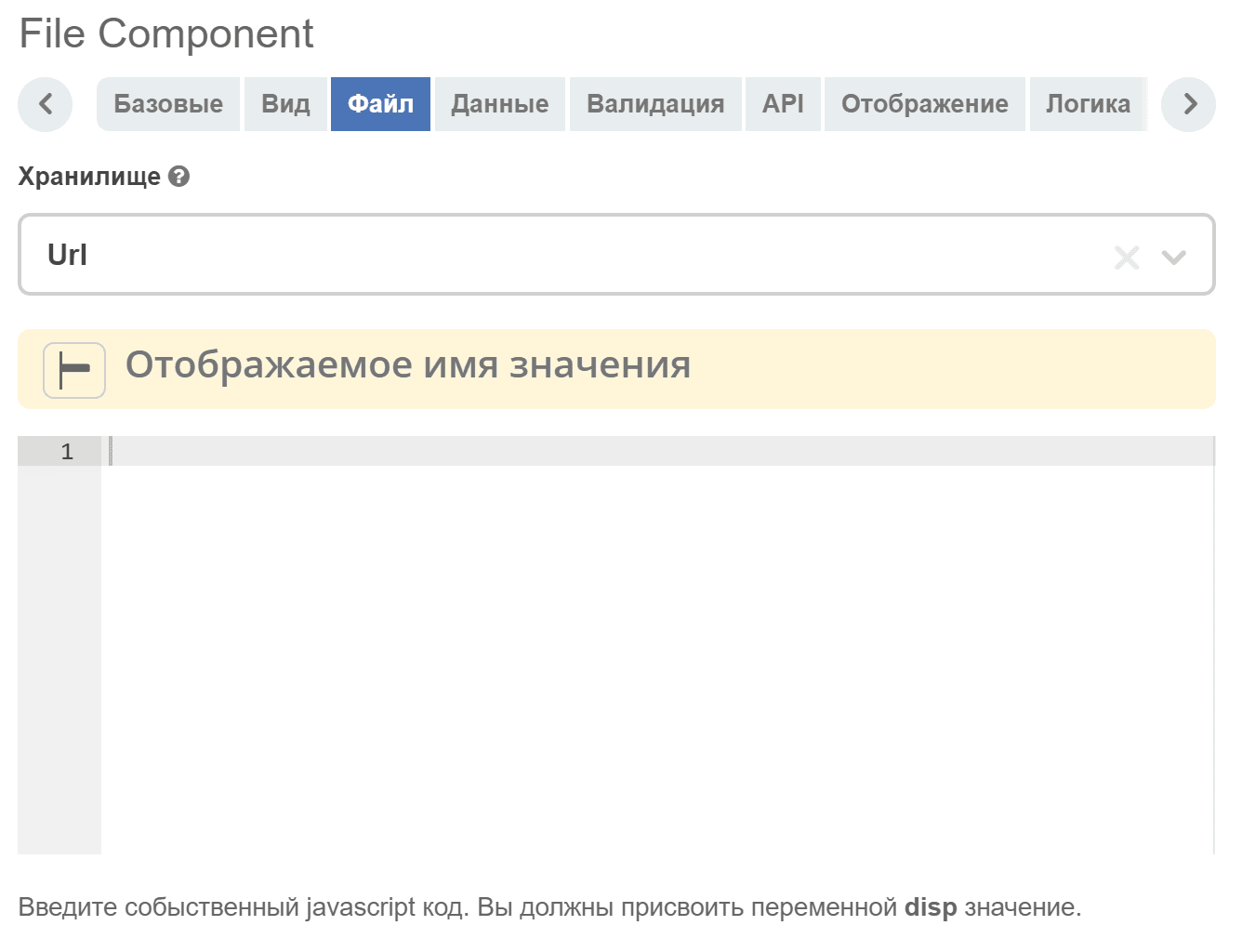Image resolution: width=1242 pixels, height=952 pixels.
Task: Open the Данные tab
Action: (x=500, y=104)
